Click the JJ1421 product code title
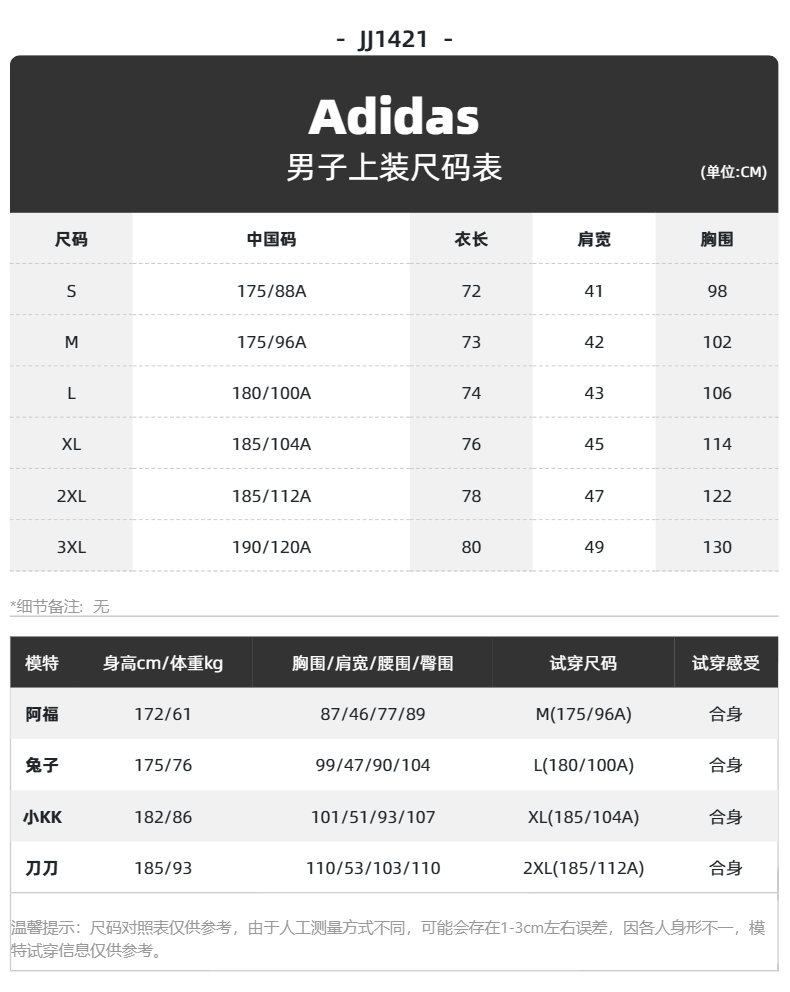This screenshot has height=992, width=790. [394, 39]
